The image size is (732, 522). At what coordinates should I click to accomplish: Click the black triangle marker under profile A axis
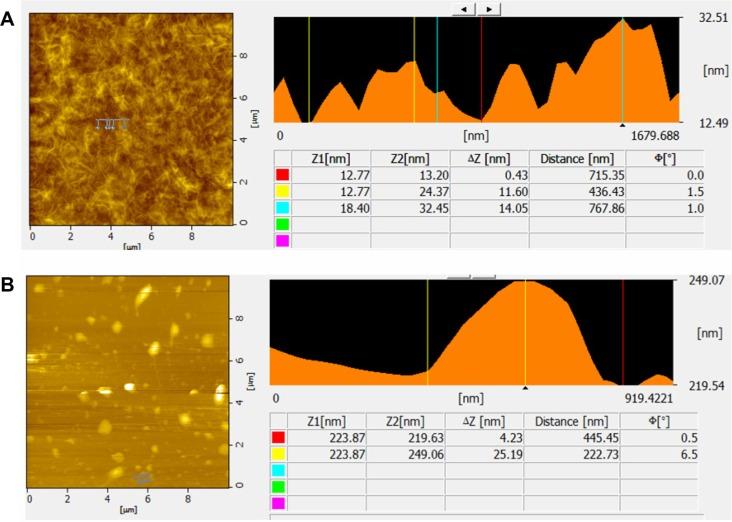click(623, 126)
